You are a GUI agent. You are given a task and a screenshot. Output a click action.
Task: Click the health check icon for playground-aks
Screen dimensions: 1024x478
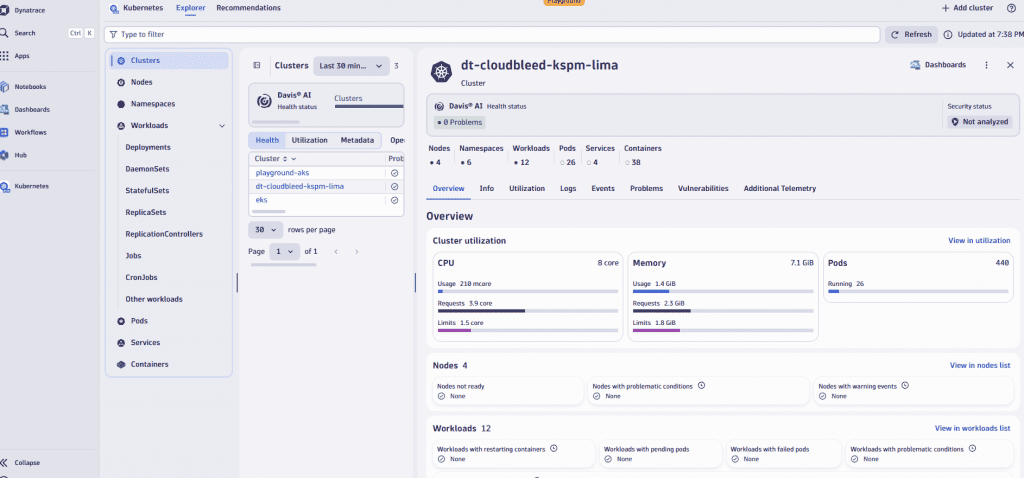pos(394,173)
